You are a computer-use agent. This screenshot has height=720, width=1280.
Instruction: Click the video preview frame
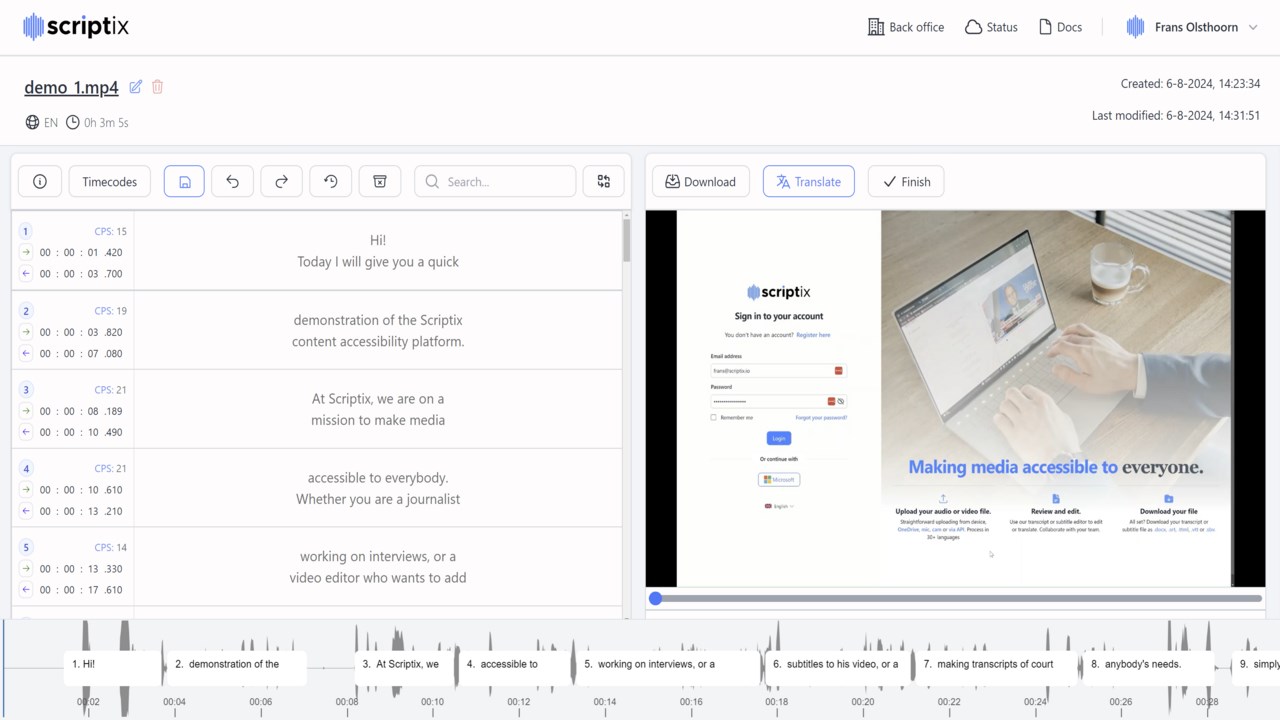955,398
